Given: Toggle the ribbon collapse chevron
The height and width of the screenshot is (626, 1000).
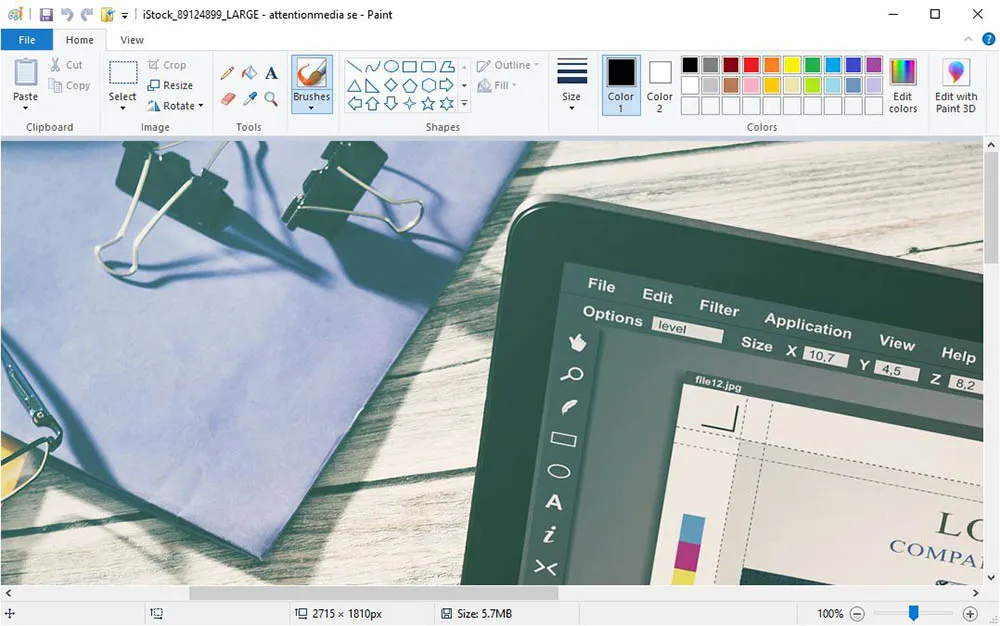Looking at the screenshot, I should pyautogui.click(x=968, y=39).
